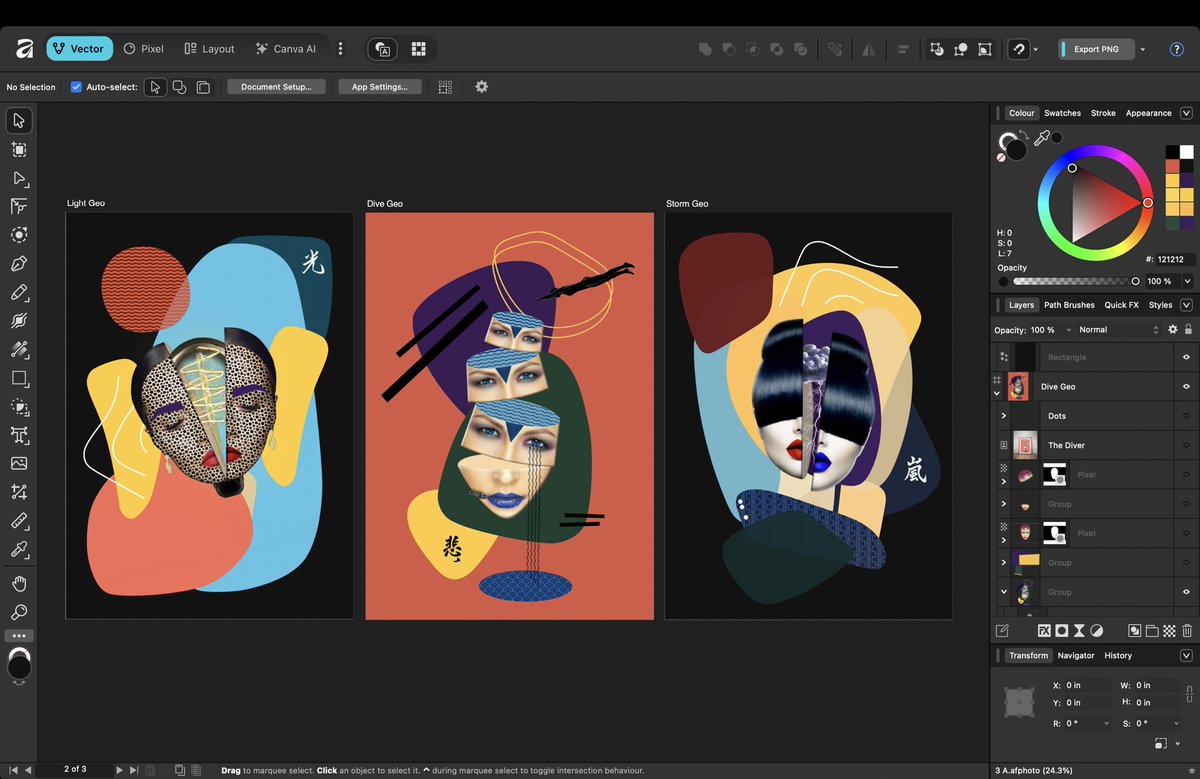Select the Colour Picker tool in left toolbar
Viewport: 1200px width, 779px height.
[19, 549]
